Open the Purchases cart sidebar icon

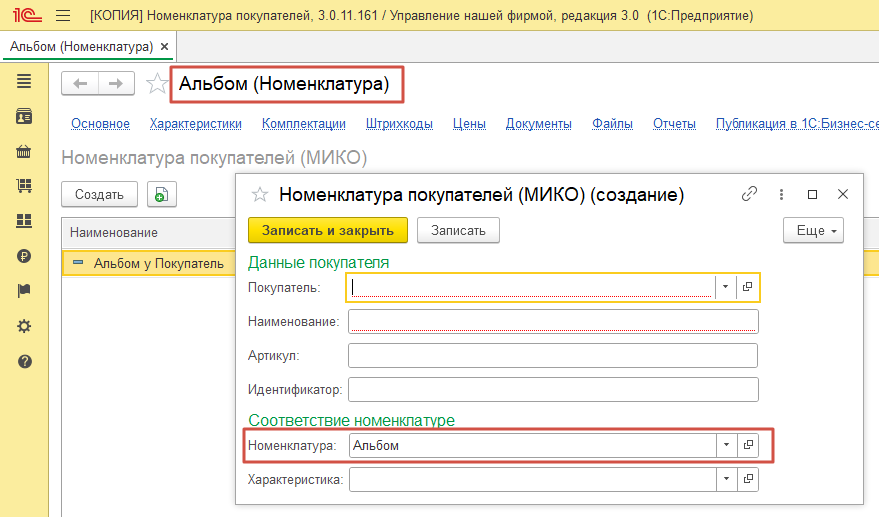24,186
